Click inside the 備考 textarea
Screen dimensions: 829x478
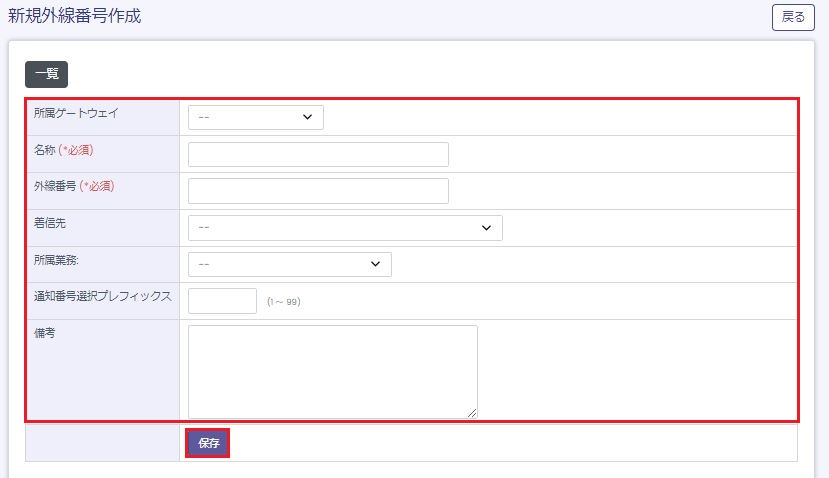(332, 370)
